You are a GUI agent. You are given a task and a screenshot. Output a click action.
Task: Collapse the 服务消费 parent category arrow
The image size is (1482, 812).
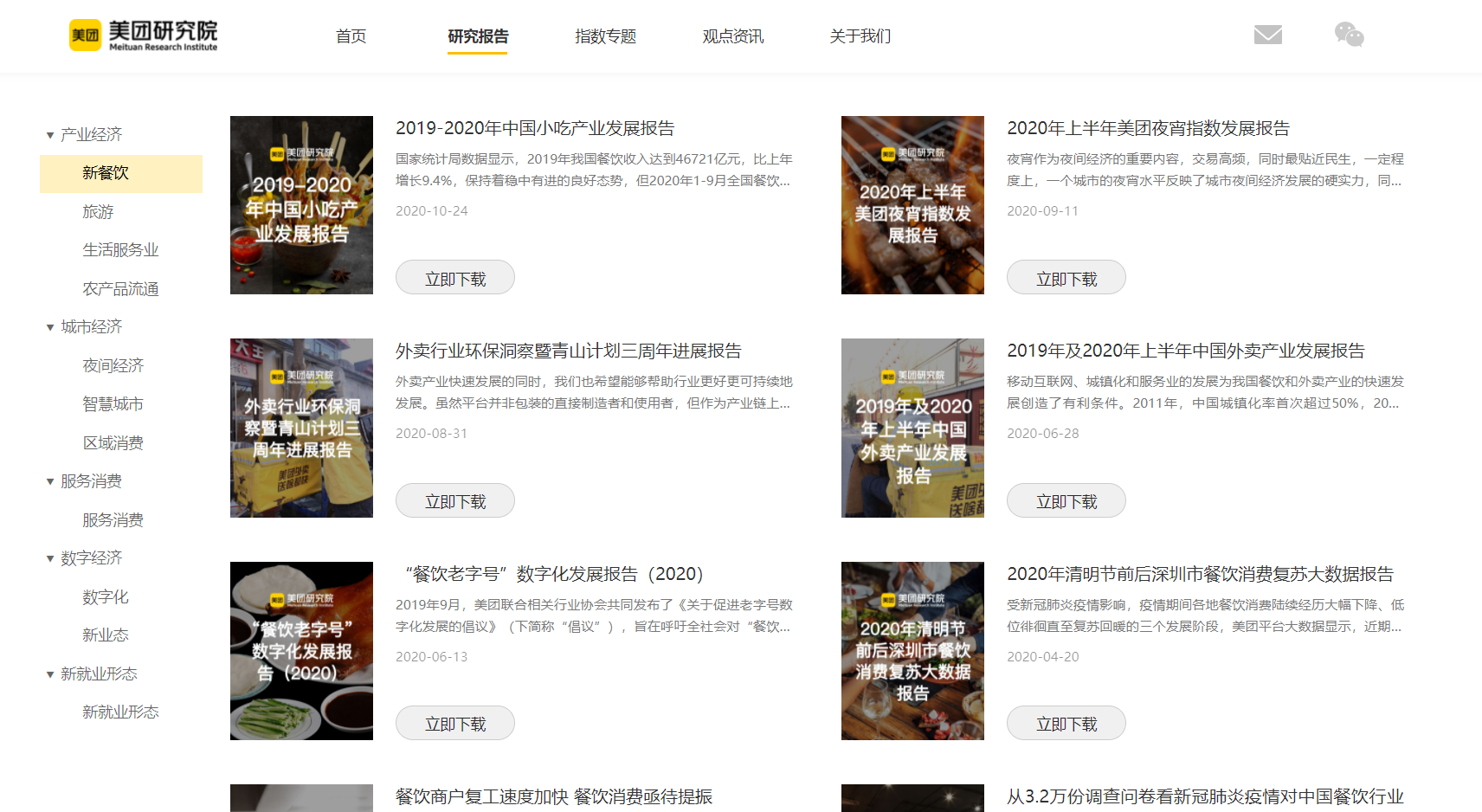(x=50, y=481)
